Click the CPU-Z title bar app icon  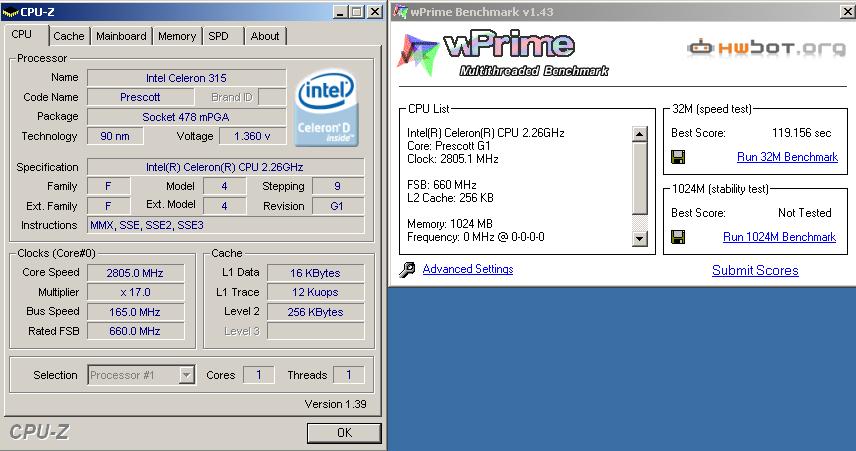tap(11, 11)
